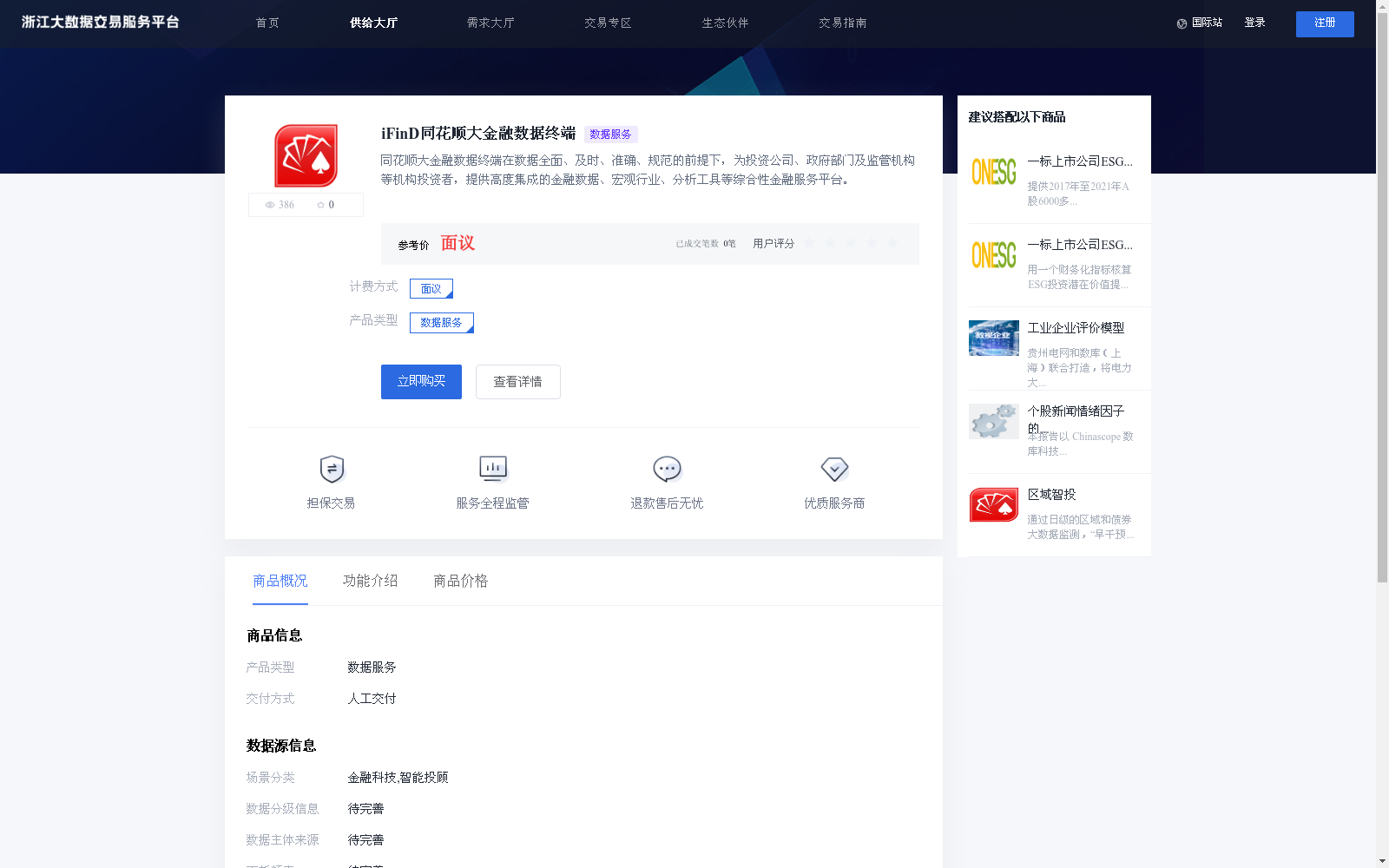Open 需求大厅 navigation item
The image size is (1389, 868).
pyautogui.click(x=490, y=23)
